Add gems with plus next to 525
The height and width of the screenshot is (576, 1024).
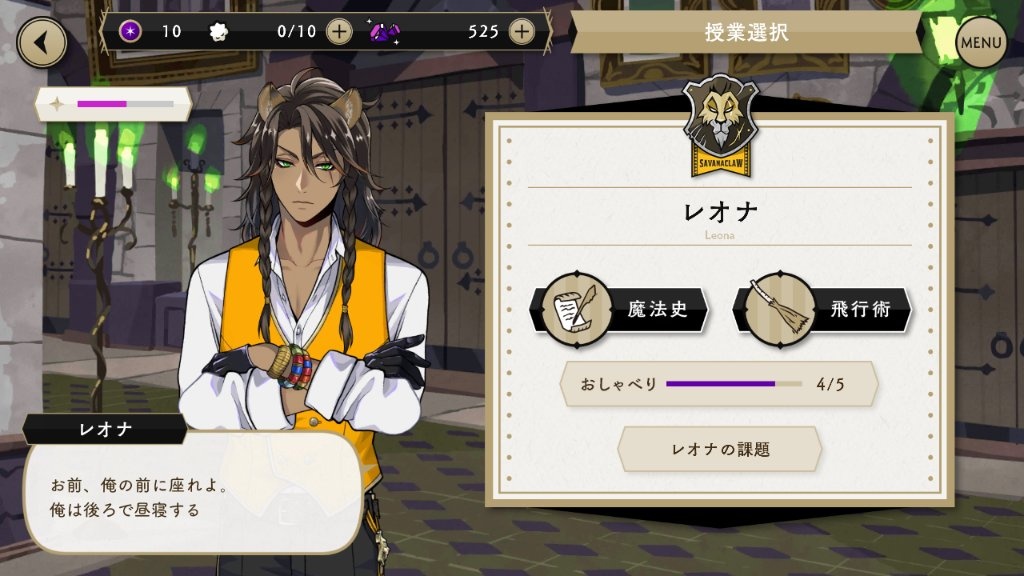tap(521, 31)
